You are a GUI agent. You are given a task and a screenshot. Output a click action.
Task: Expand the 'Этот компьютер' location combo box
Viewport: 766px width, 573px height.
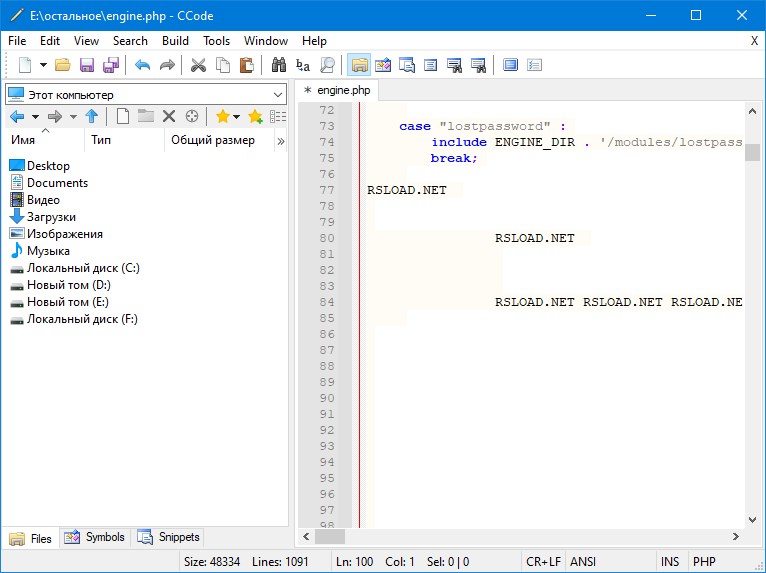279,94
